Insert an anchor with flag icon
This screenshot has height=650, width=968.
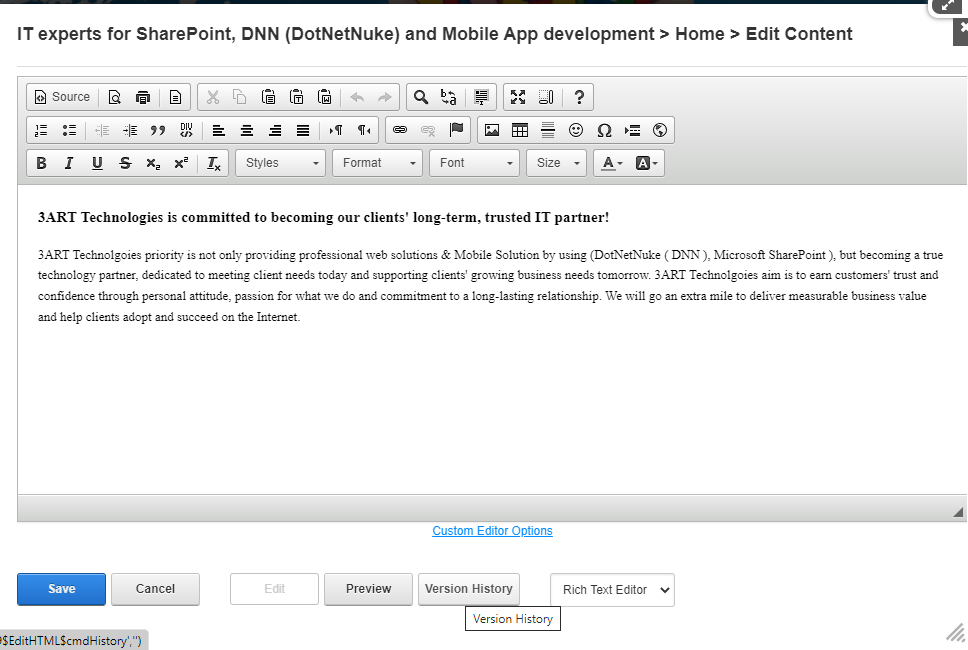point(456,130)
